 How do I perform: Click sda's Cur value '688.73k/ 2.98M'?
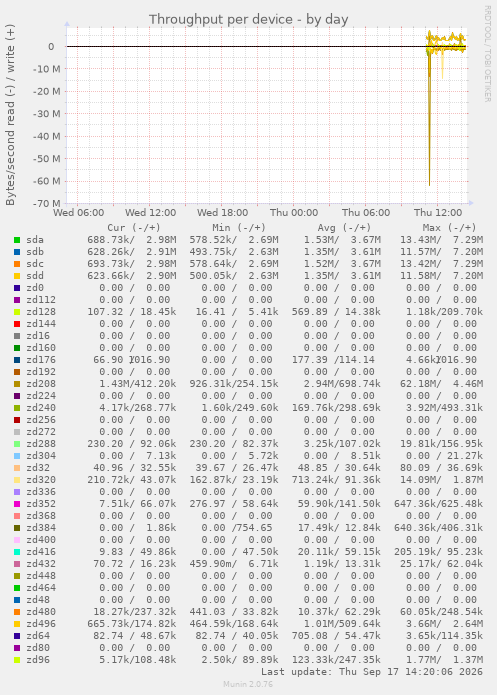132,240
